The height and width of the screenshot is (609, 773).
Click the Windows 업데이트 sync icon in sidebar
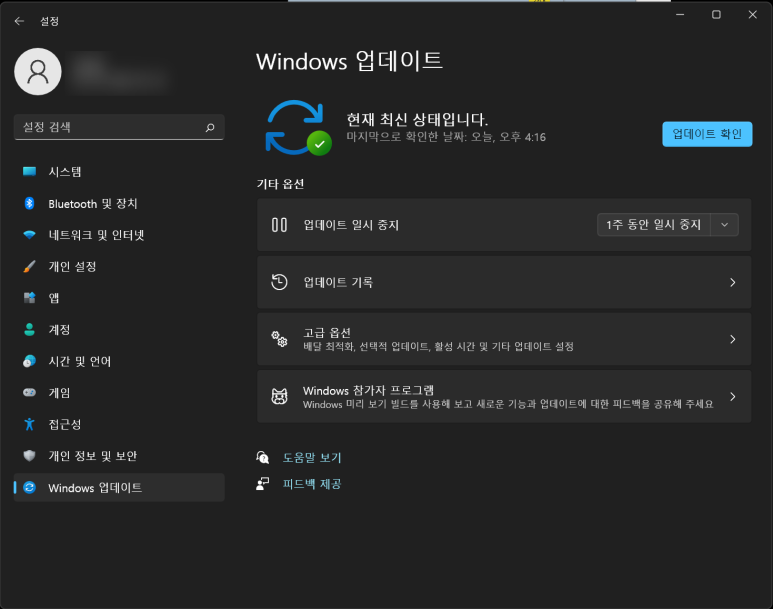click(30, 487)
